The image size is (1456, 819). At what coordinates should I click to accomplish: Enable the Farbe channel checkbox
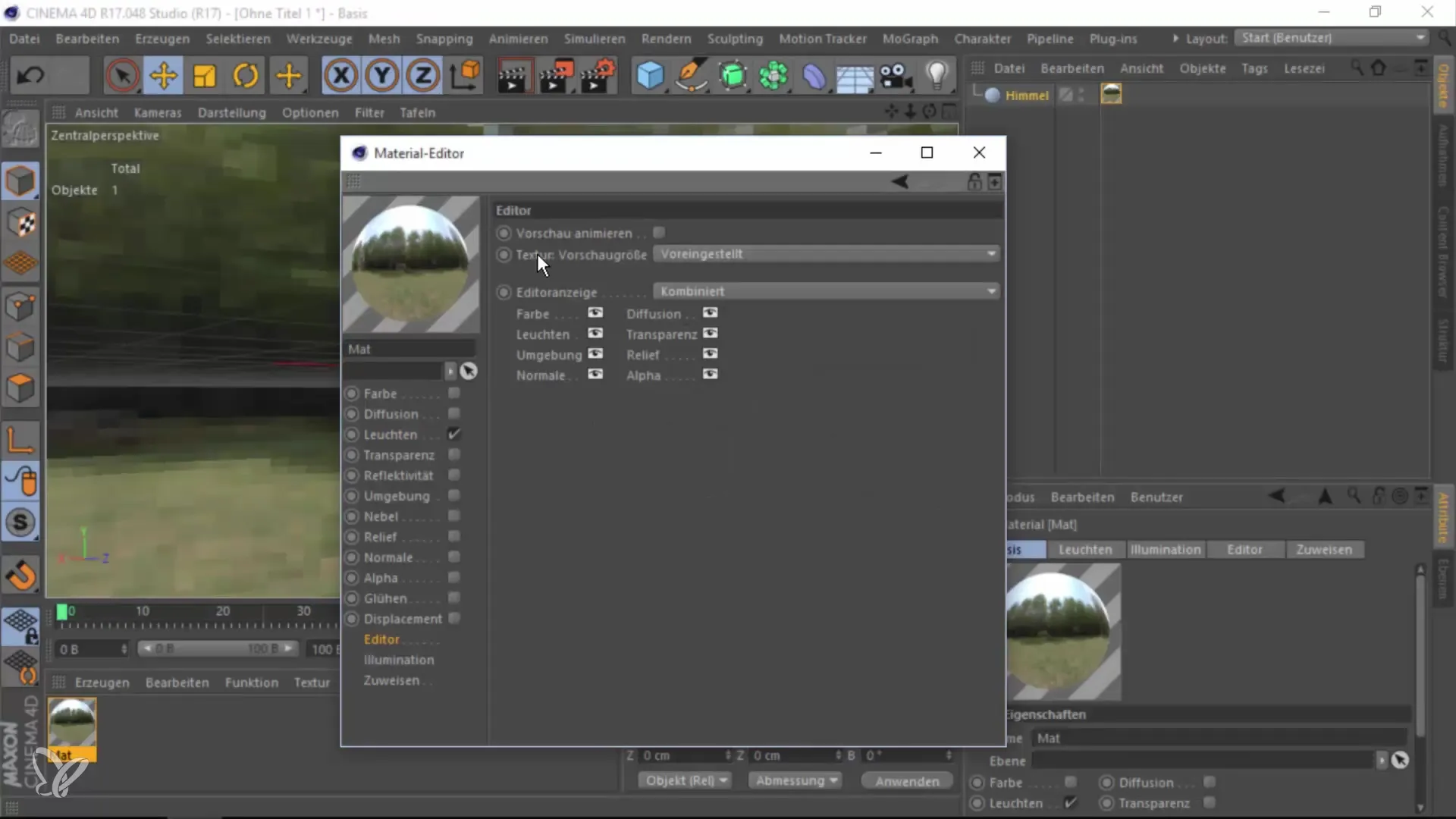tap(454, 393)
